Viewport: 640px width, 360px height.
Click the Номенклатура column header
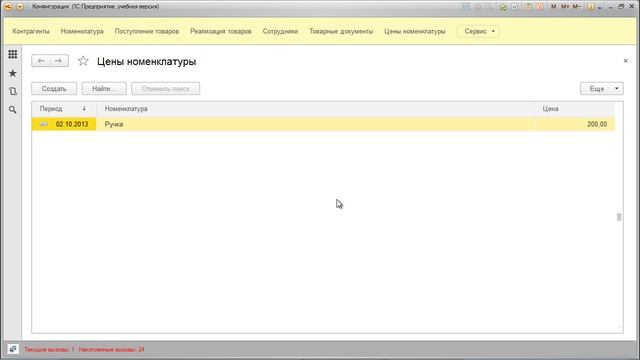315,109
